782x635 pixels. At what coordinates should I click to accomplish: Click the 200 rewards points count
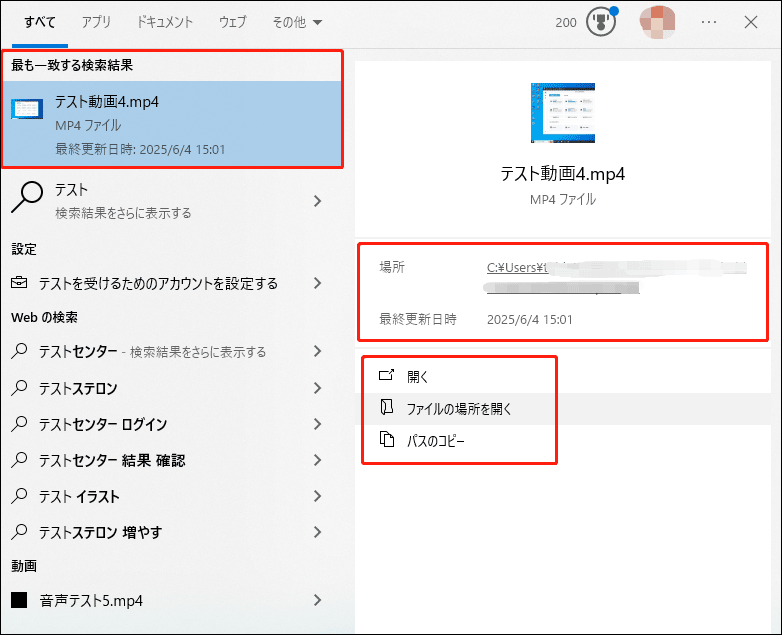566,23
